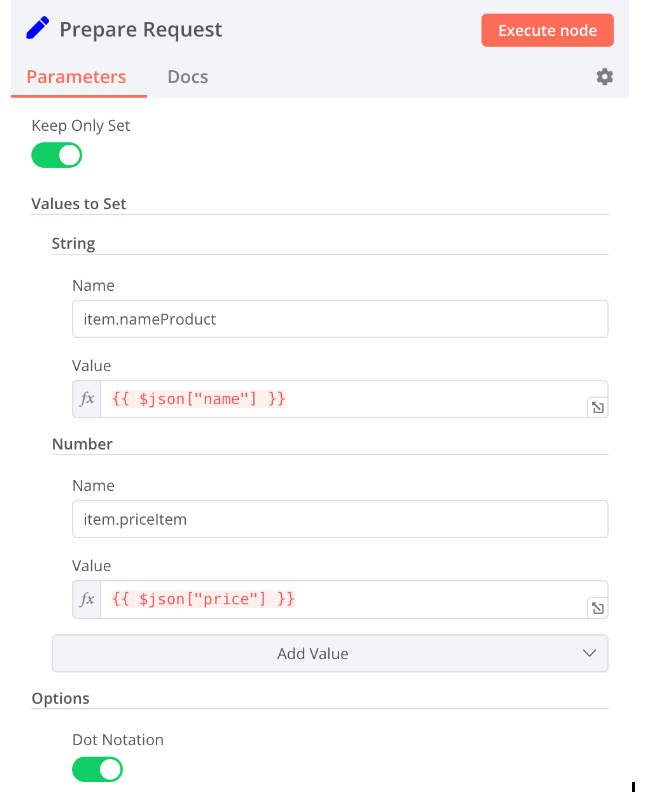Image resolution: width=657 pixels, height=792 pixels.
Task: Turn off the Dot Notation switch
Action: point(97,769)
